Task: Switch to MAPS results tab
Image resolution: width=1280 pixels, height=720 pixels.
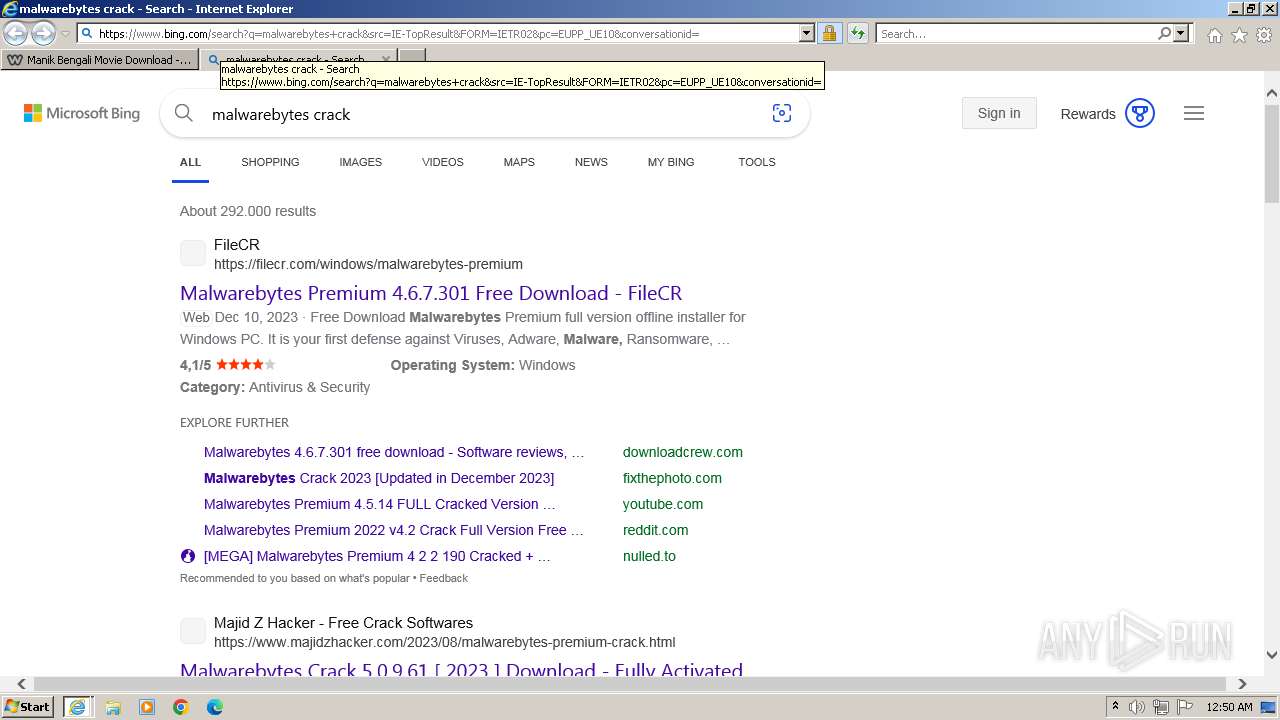Action: point(519,162)
